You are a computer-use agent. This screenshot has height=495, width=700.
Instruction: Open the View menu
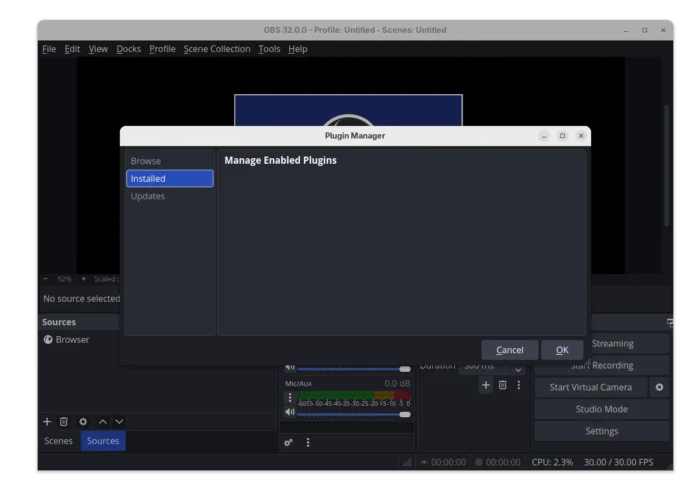(x=98, y=49)
